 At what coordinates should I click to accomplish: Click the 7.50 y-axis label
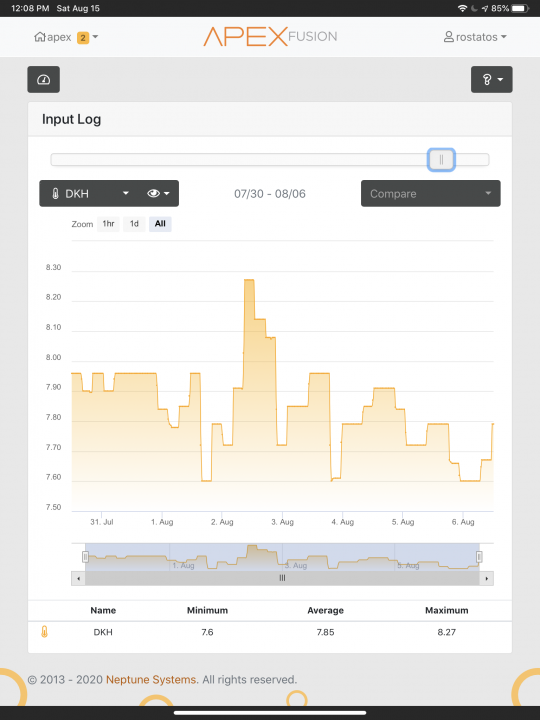[x=53, y=507]
